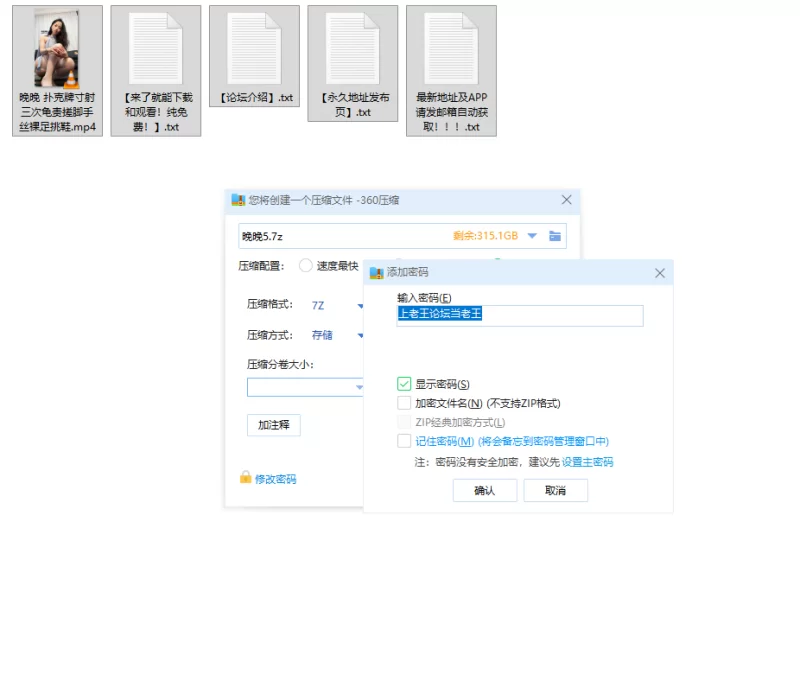Click the 设置主密码 link
The image size is (800, 681).
point(587,462)
